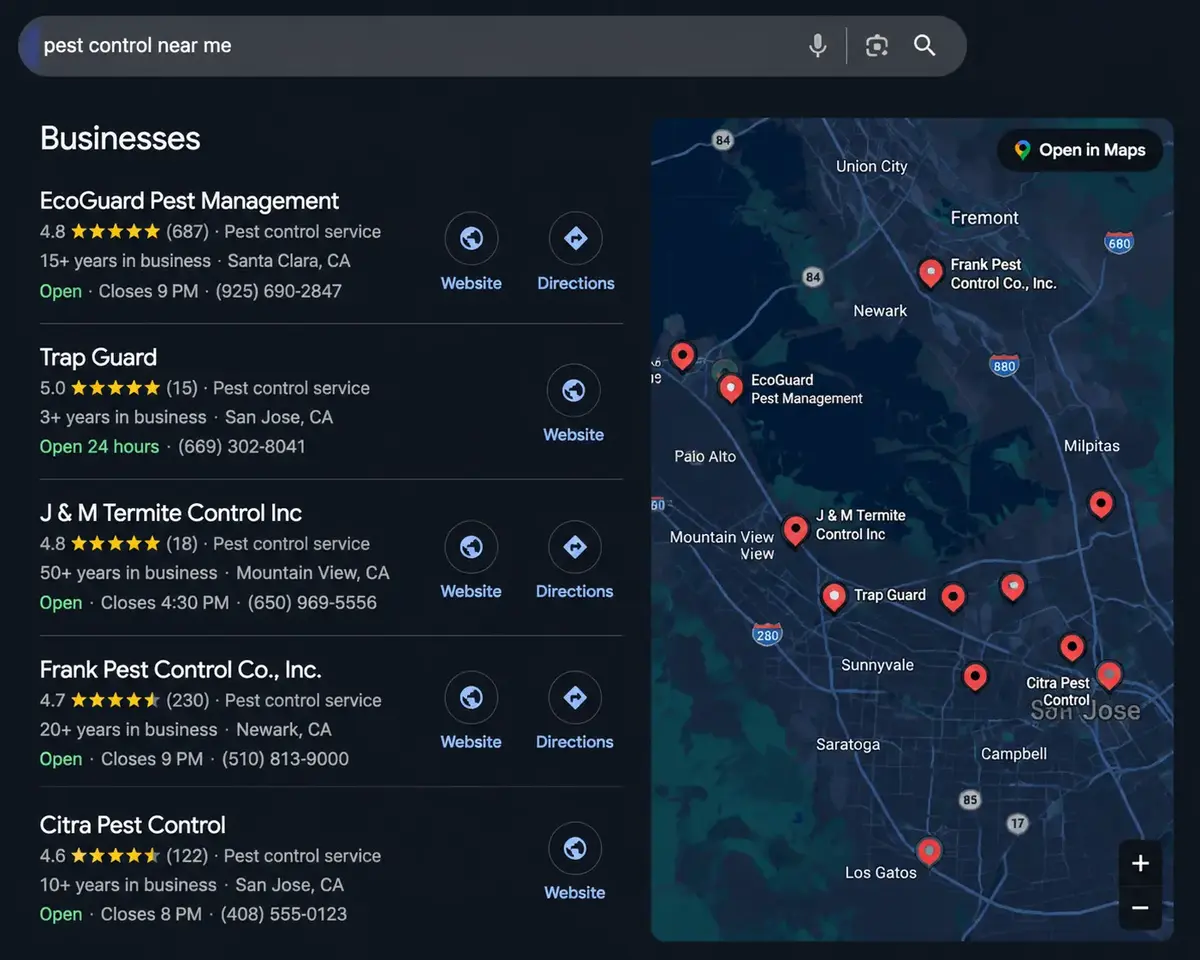1200x960 pixels.
Task: Click J & M's 4.8 rating (18)
Action: 119,544
